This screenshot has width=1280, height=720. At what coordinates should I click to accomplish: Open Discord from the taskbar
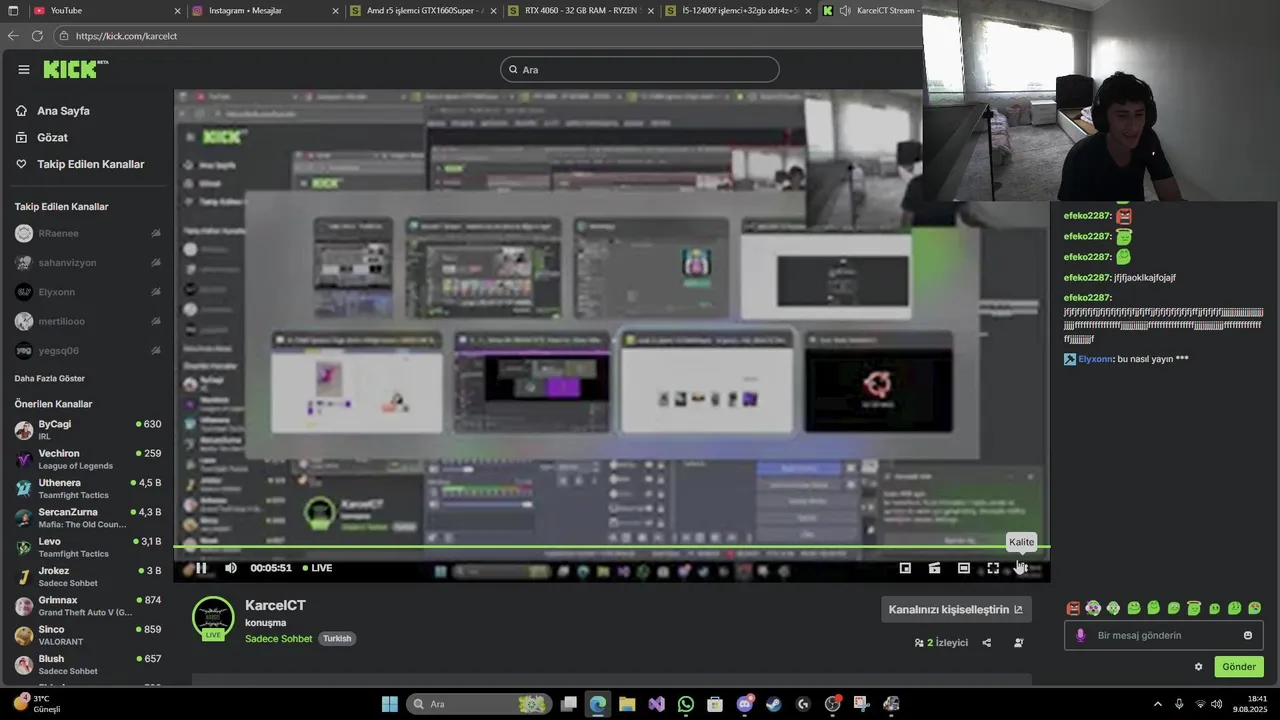pyautogui.click(x=745, y=704)
